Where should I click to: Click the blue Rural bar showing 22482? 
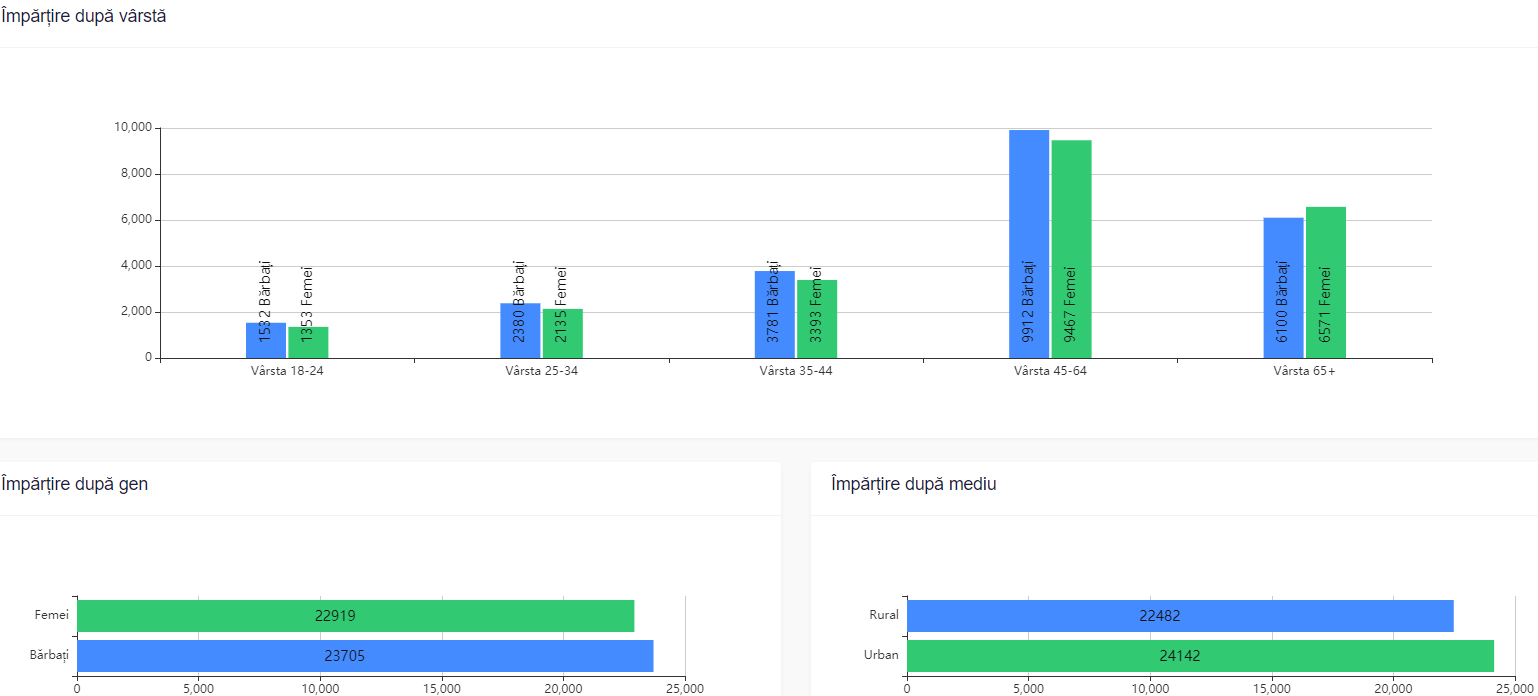[1180, 616]
